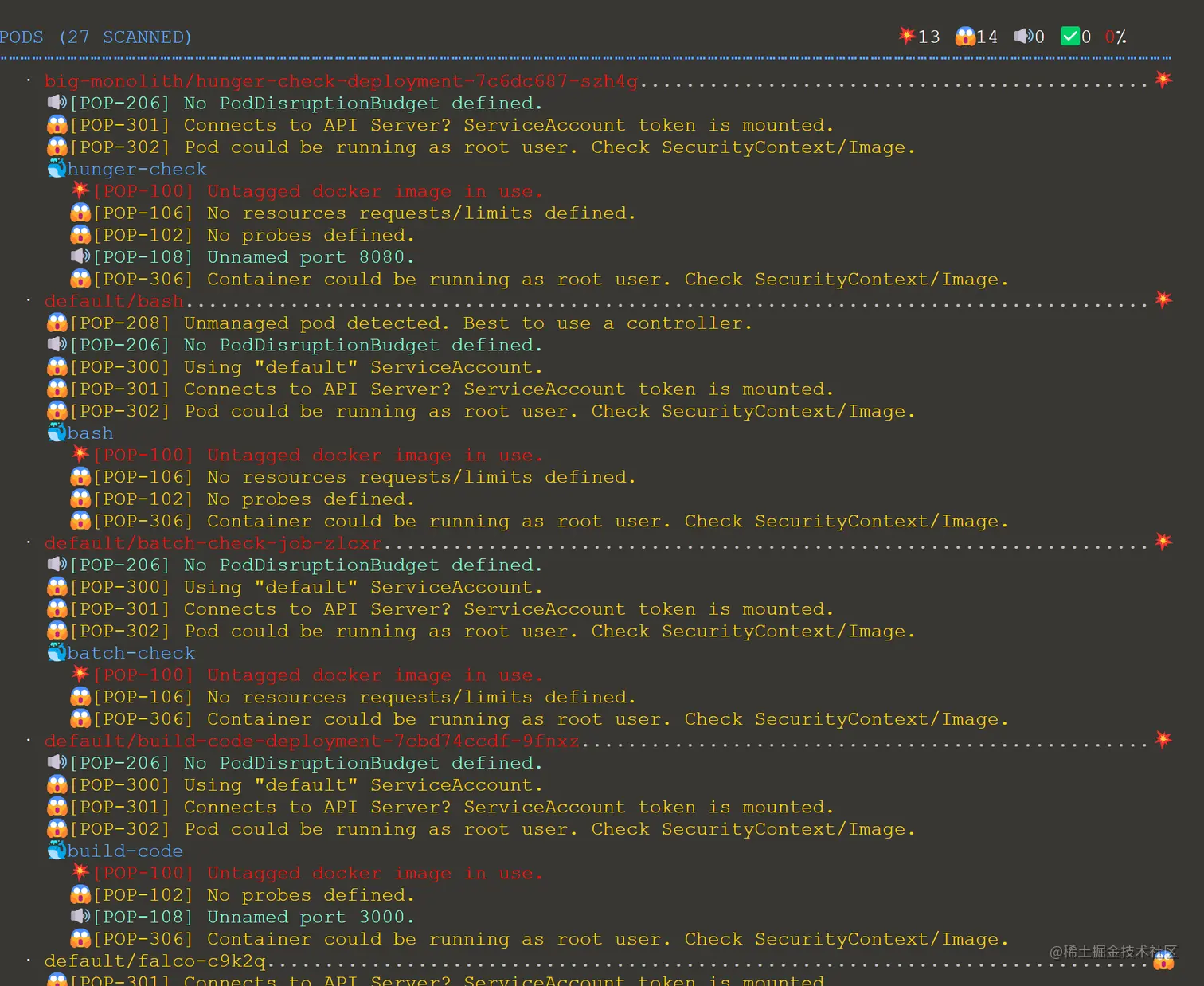Image resolution: width=1204 pixels, height=986 pixels.
Task: Click the POP-100 error icon under build-code container
Action: click(80, 871)
